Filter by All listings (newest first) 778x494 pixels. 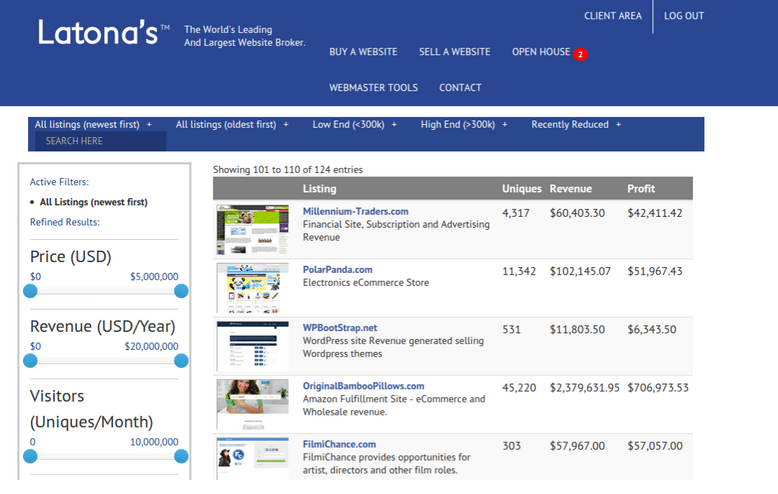coord(87,124)
